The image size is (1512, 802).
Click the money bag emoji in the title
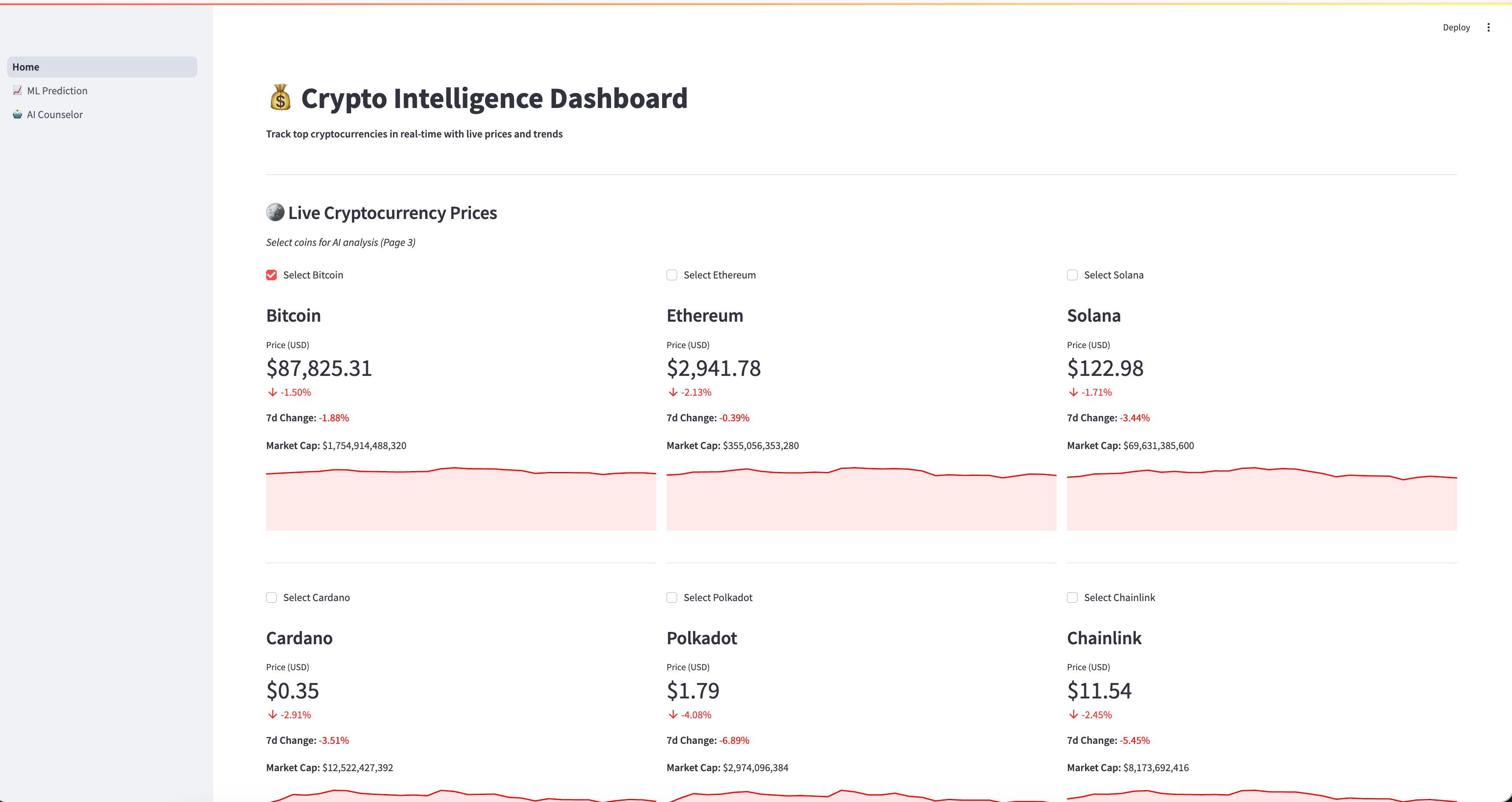(x=280, y=98)
